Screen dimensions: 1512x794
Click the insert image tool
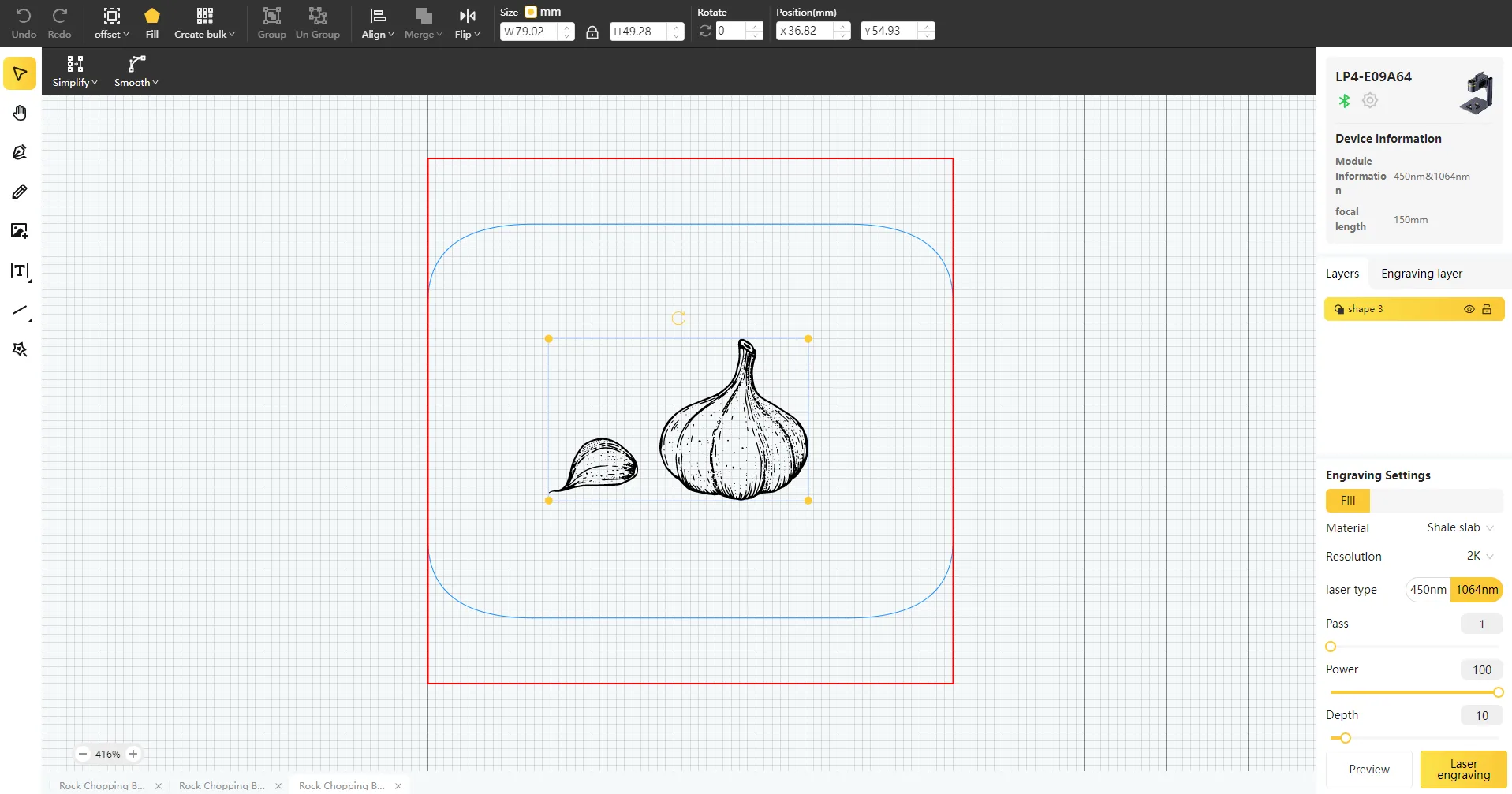click(x=20, y=231)
